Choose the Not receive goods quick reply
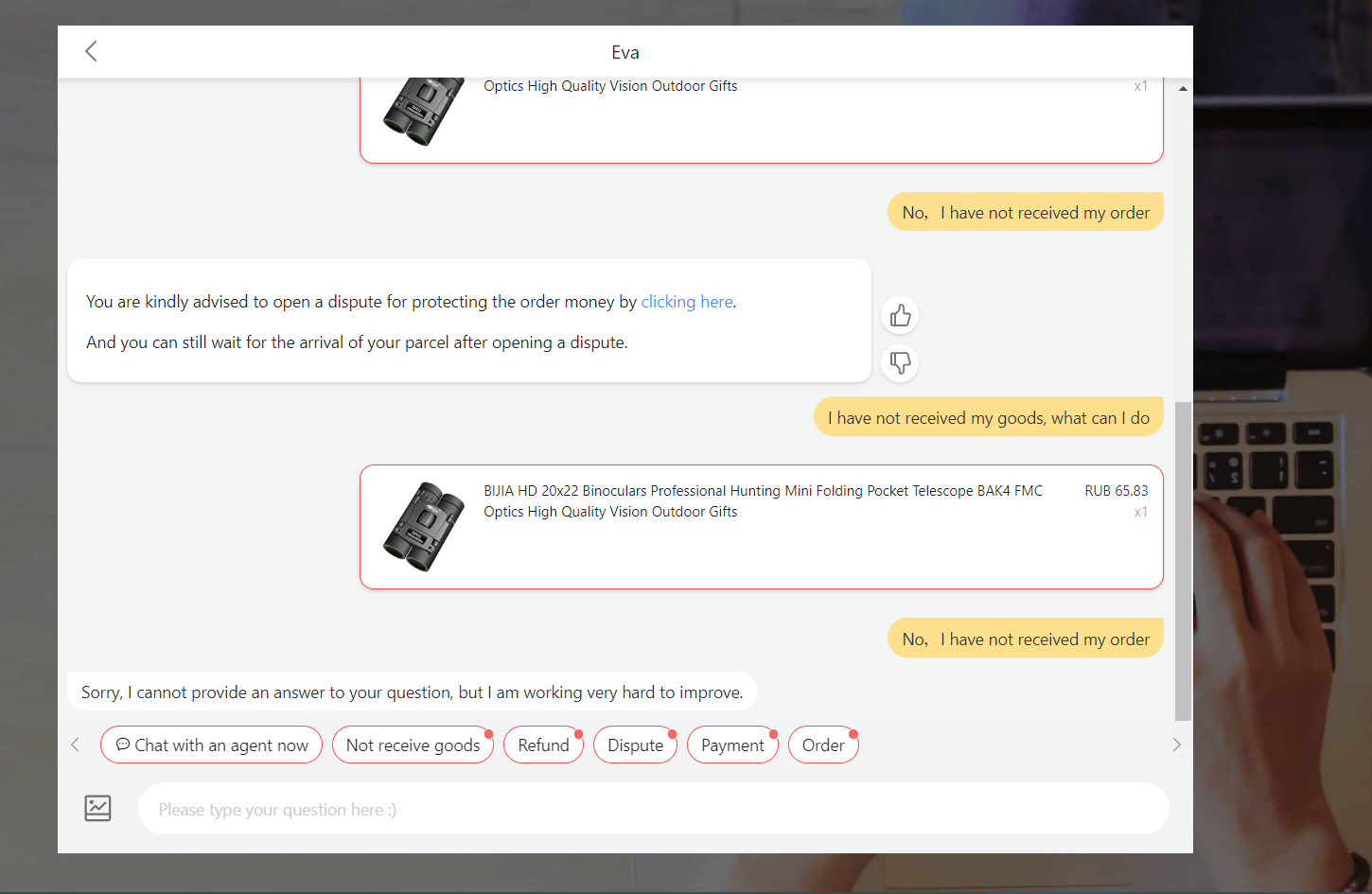This screenshot has width=1372, height=894. point(413,745)
